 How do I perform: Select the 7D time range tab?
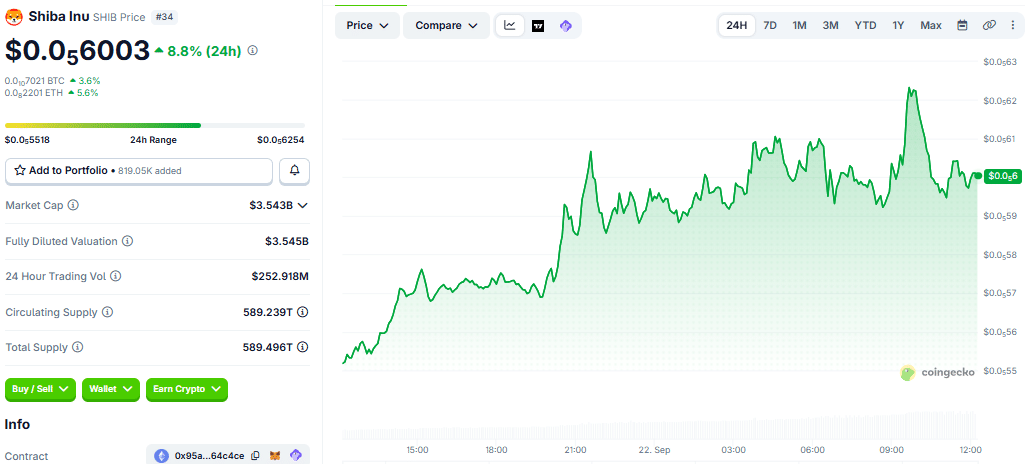769,26
